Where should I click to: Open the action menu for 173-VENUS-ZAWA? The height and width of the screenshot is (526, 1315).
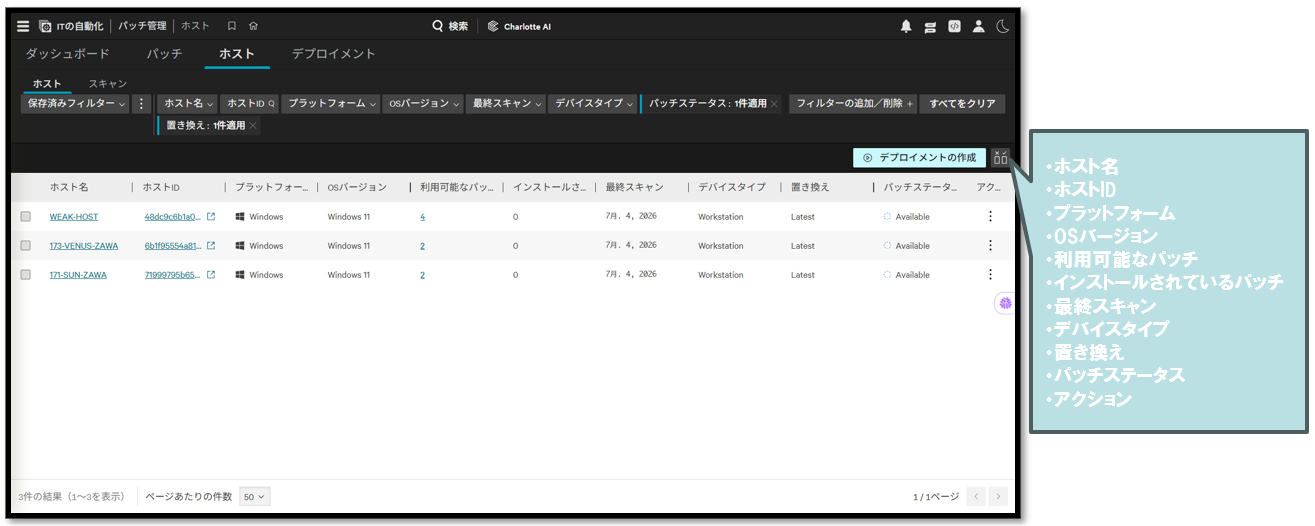pos(991,245)
